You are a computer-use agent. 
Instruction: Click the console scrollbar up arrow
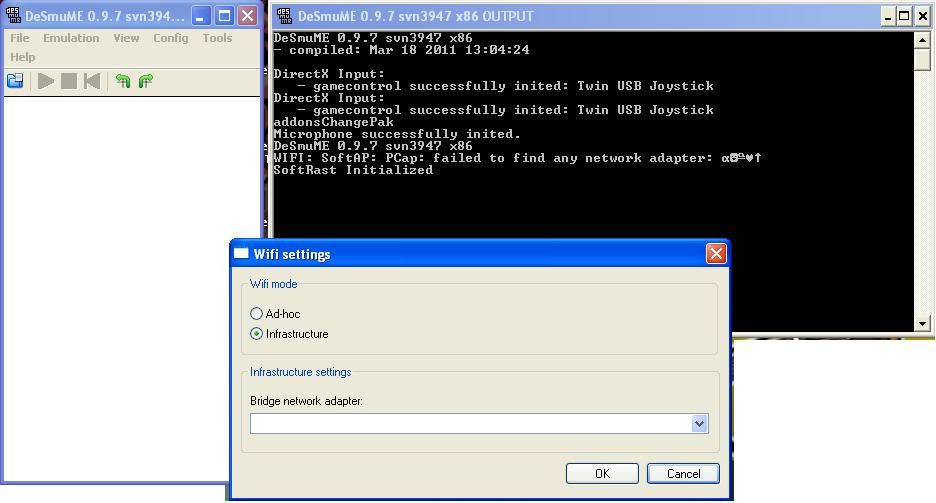(922, 40)
